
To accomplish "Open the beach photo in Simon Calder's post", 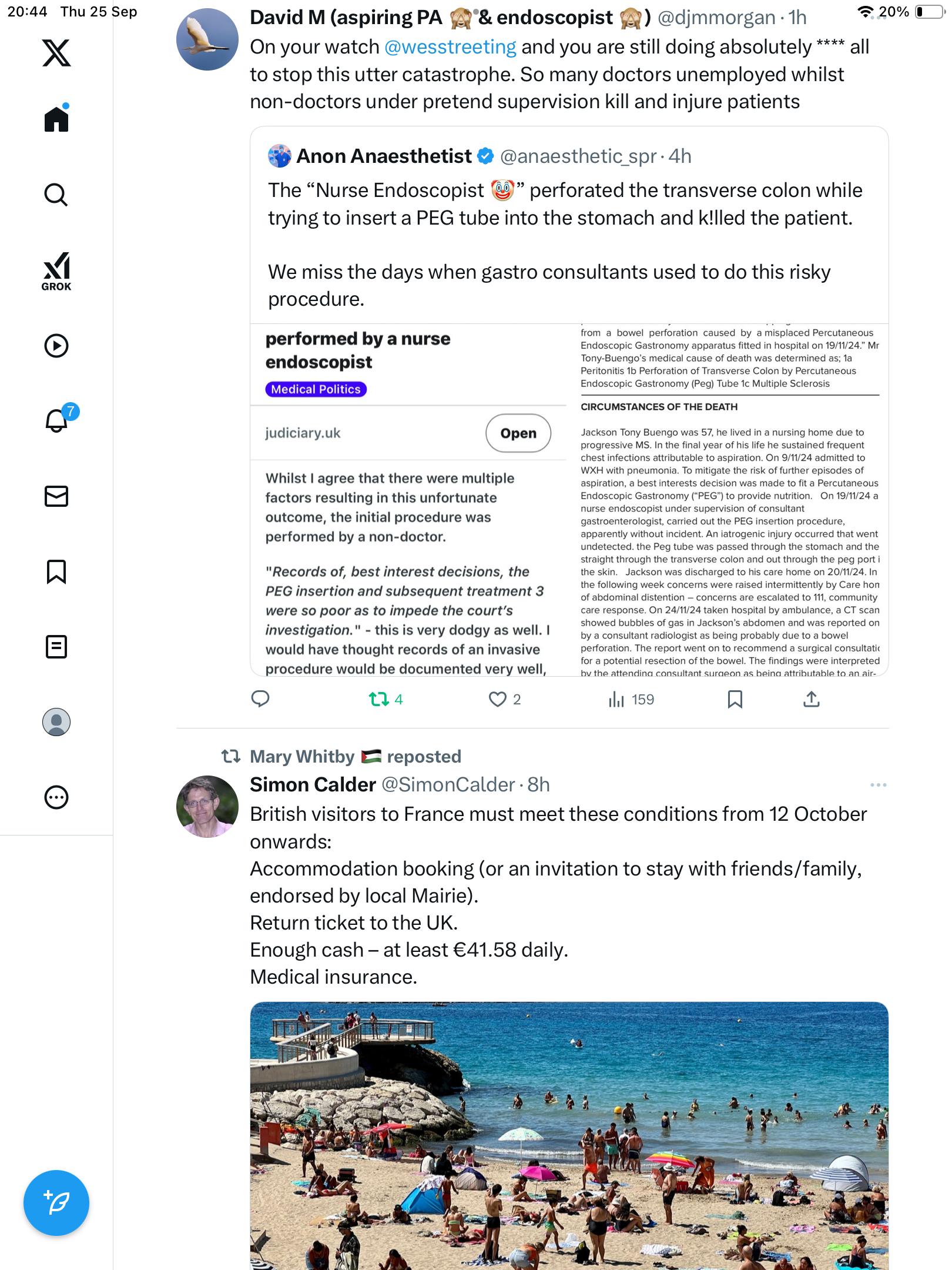I will (569, 1135).
